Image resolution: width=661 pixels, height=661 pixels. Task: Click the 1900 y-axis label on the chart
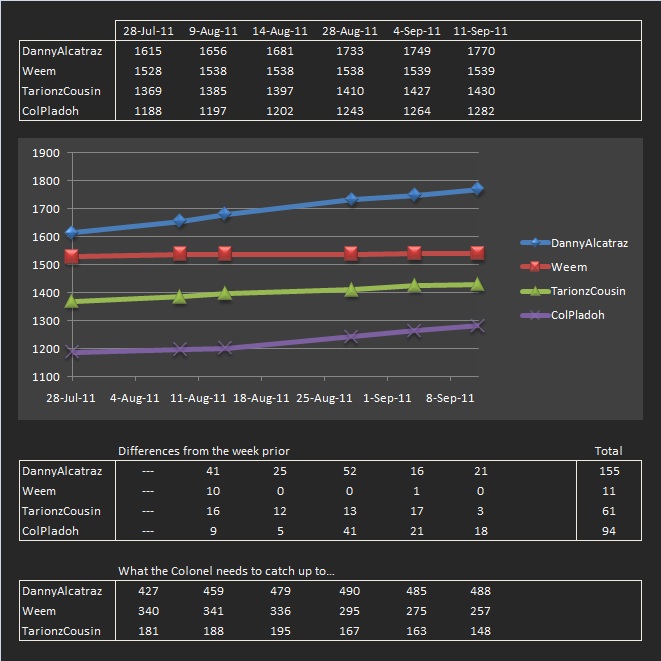coord(46,153)
